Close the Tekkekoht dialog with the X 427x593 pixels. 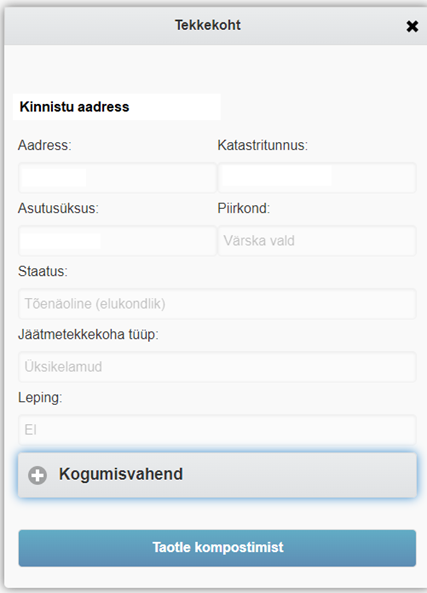click(x=412, y=26)
